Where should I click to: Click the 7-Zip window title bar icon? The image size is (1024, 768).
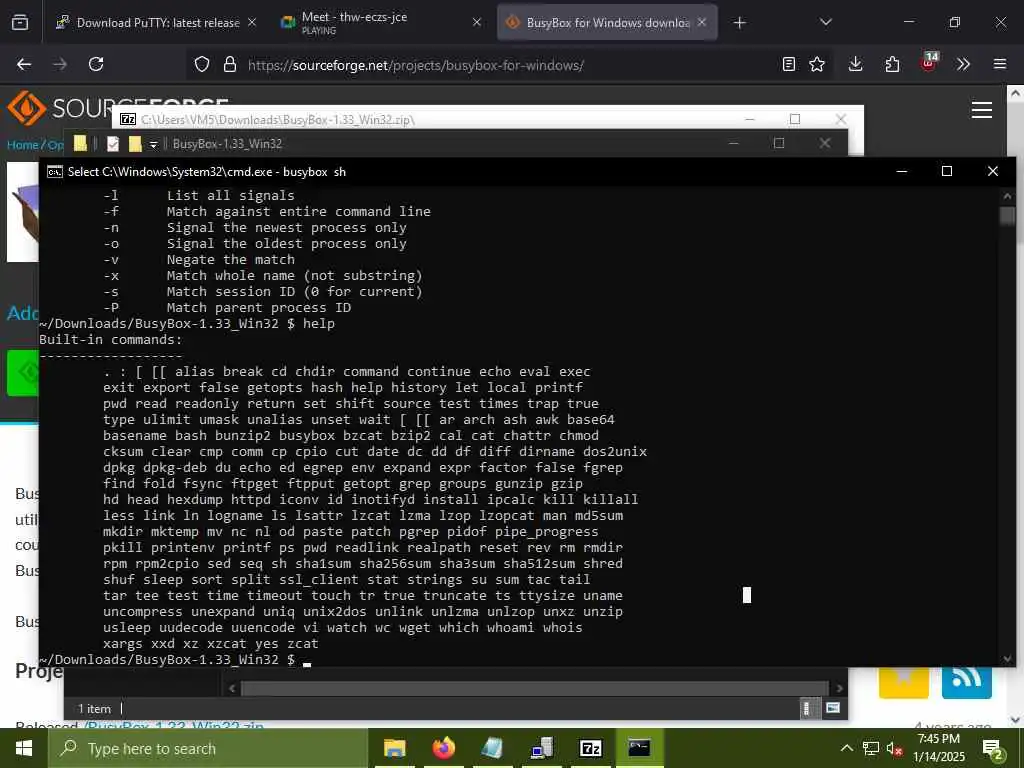click(x=128, y=119)
